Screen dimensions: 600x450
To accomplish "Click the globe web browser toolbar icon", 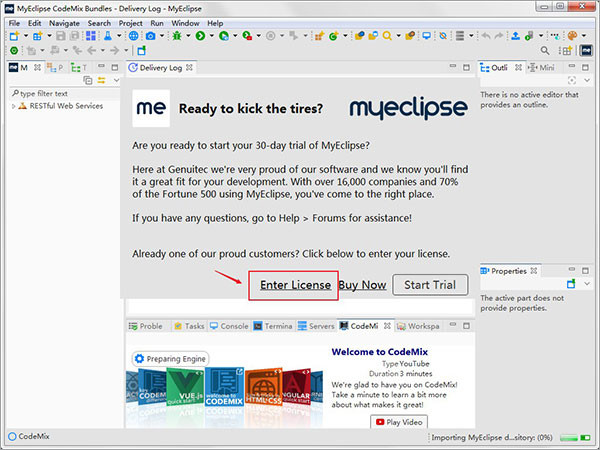I will (132, 36).
